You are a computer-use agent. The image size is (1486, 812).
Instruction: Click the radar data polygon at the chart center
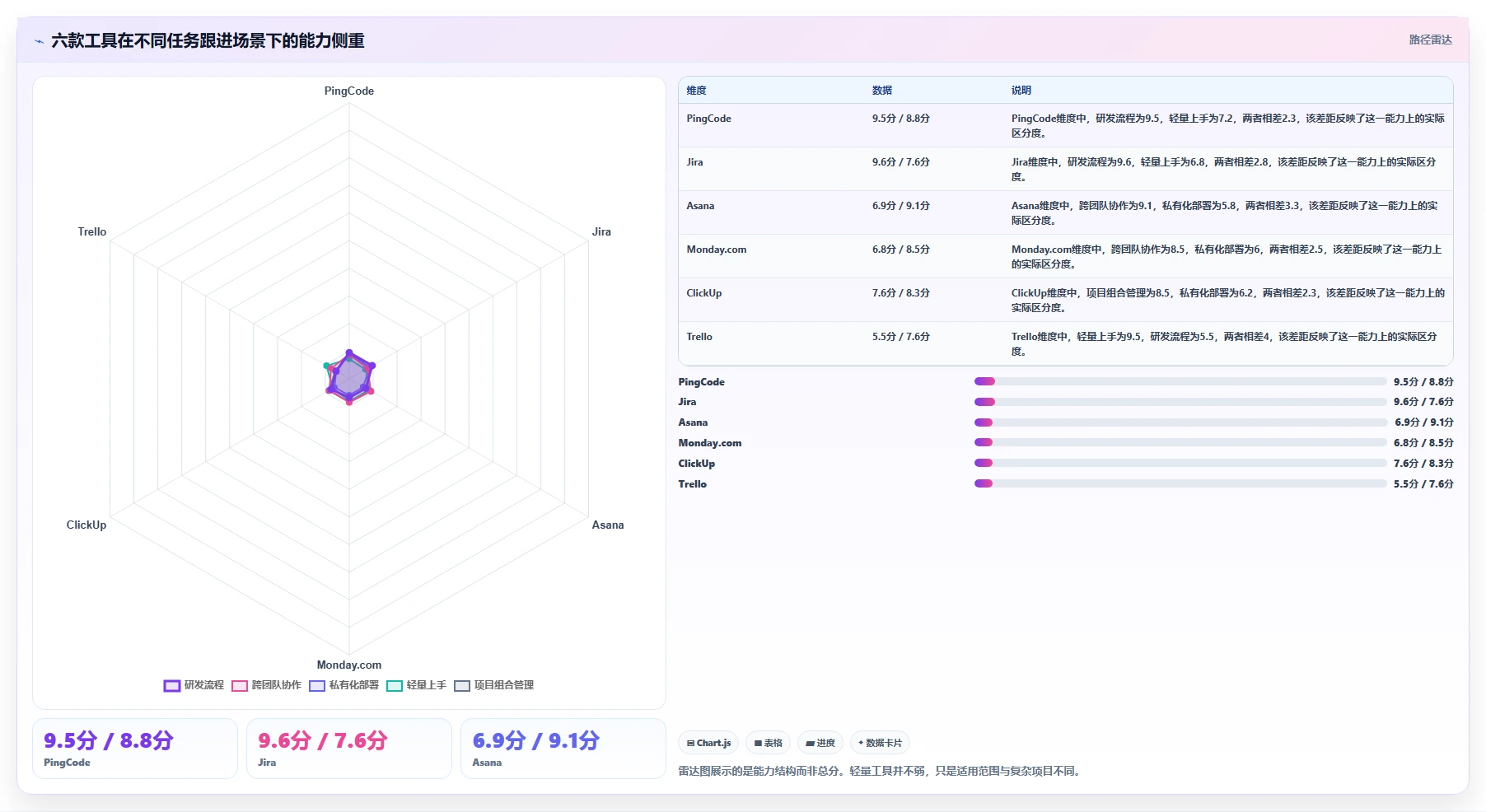pos(350,378)
